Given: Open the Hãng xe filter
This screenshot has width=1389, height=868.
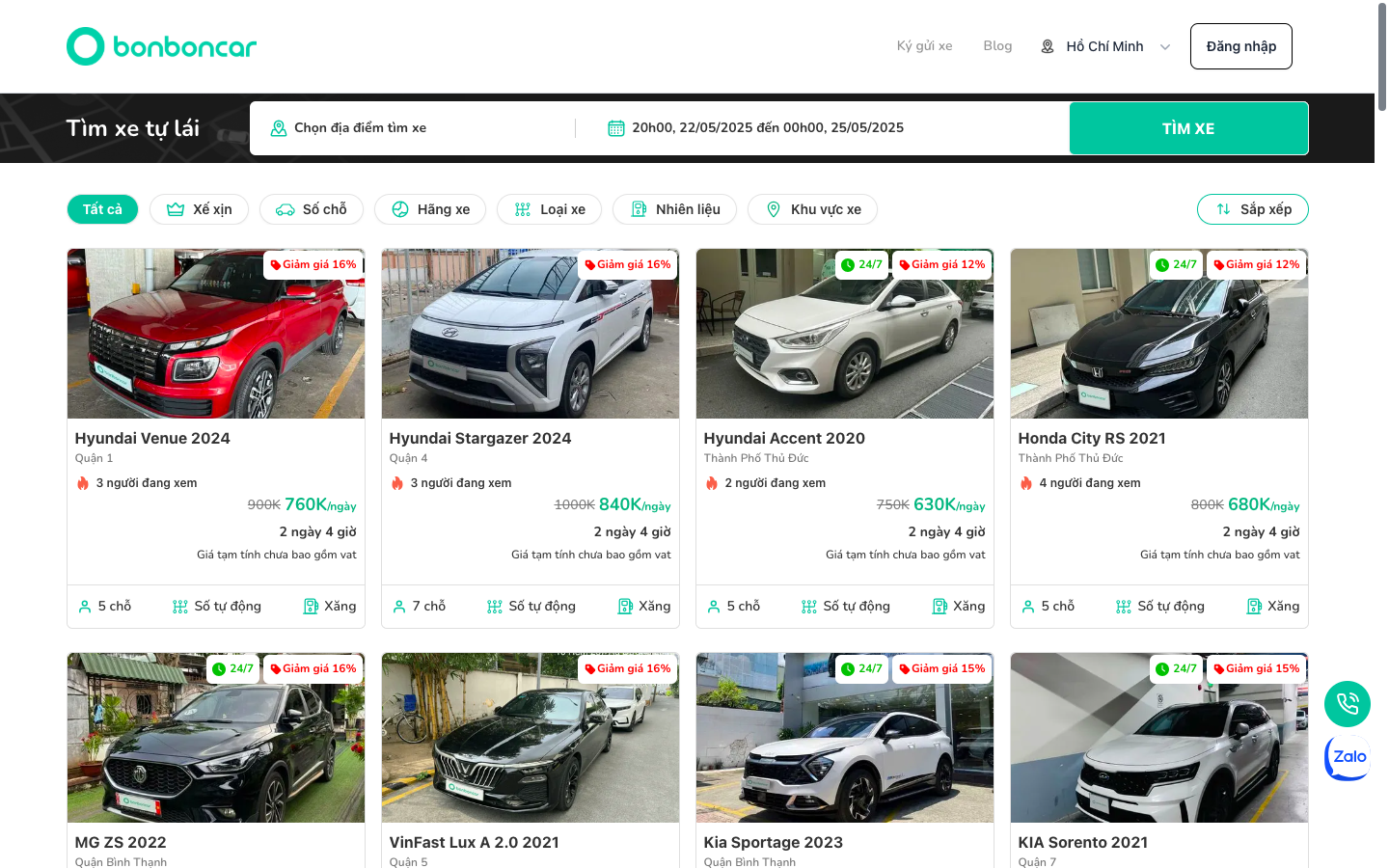Looking at the screenshot, I should [430, 209].
